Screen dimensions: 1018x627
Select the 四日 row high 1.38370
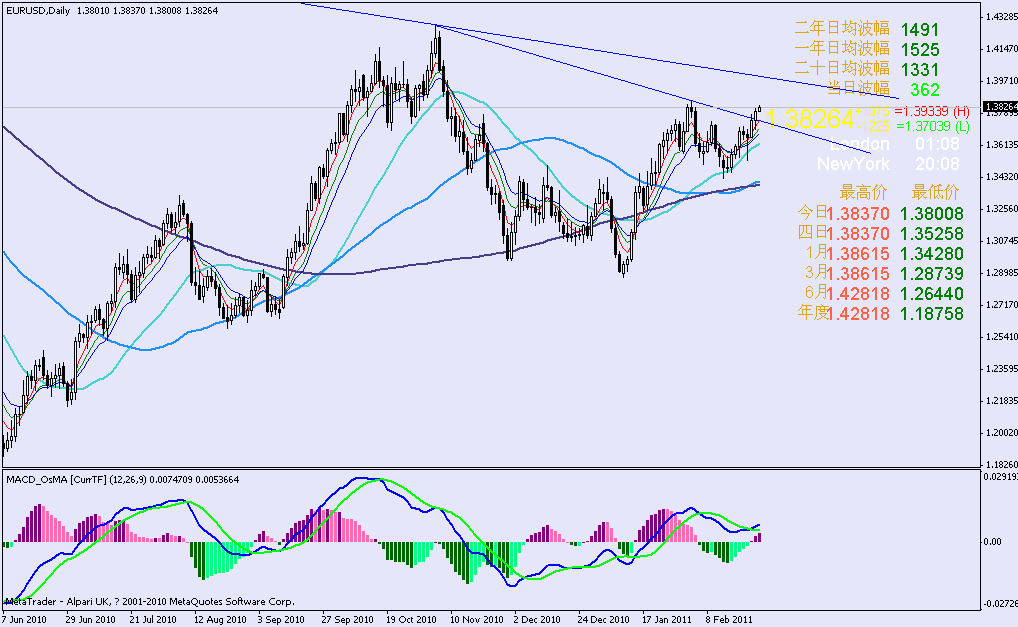[x=858, y=234]
